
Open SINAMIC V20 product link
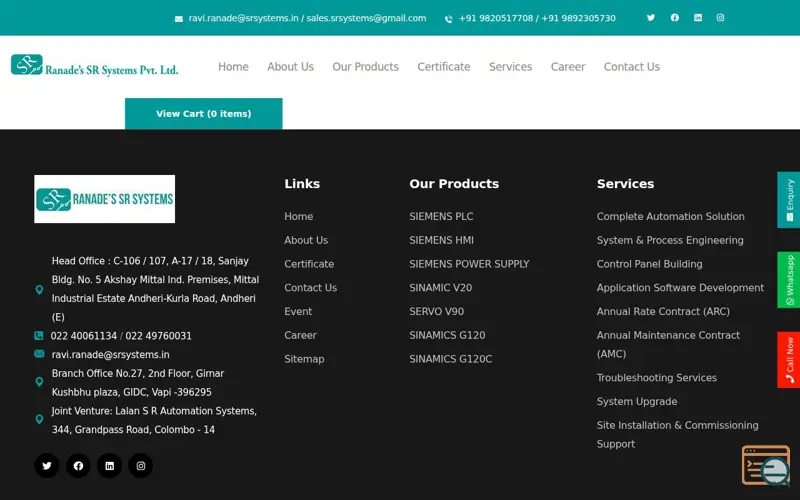click(440, 288)
